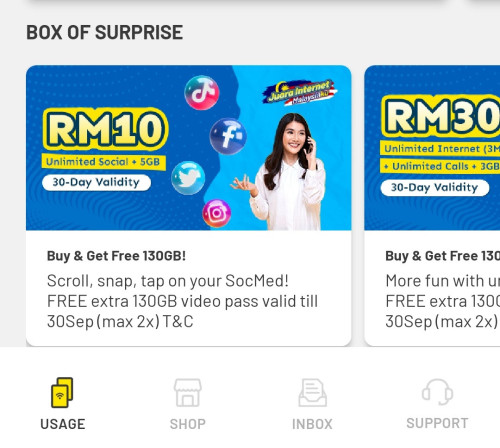
Task: Open the Inbox tray icon
Action: click(312, 393)
